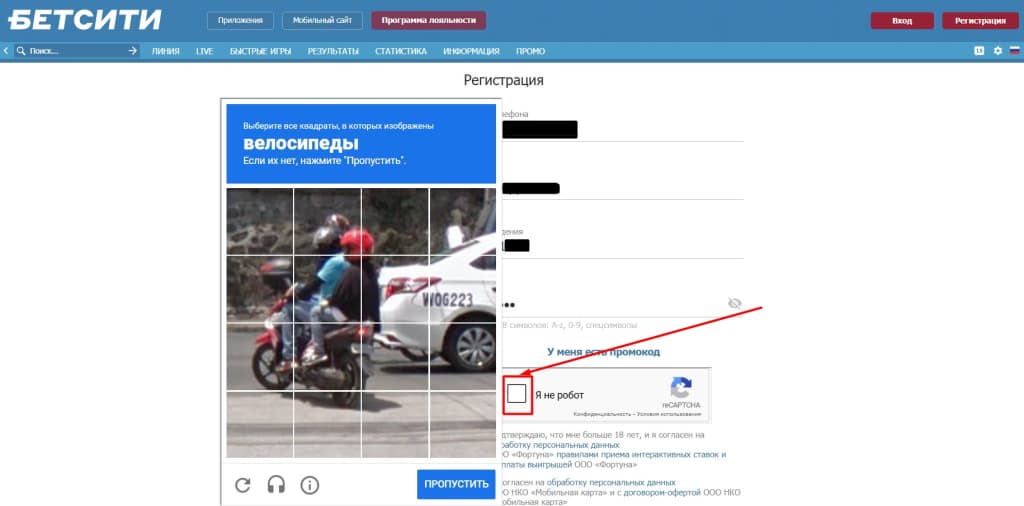Open the РЕЗУЛЬТАТЫ menu item
This screenshot has height=506, width=1024.
point(333,52)
